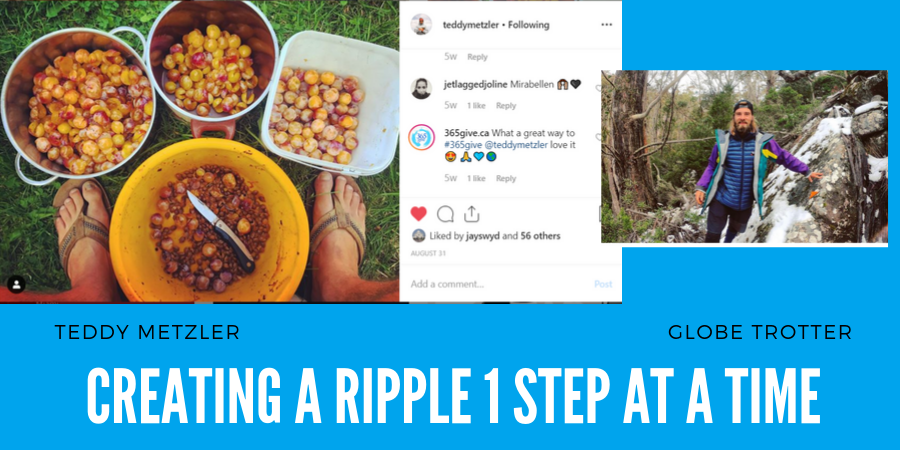The image size is (900, 450).
Task: Reply to jetlaggedjoline's Mirabellen comment
Action: tap(506, 106)
